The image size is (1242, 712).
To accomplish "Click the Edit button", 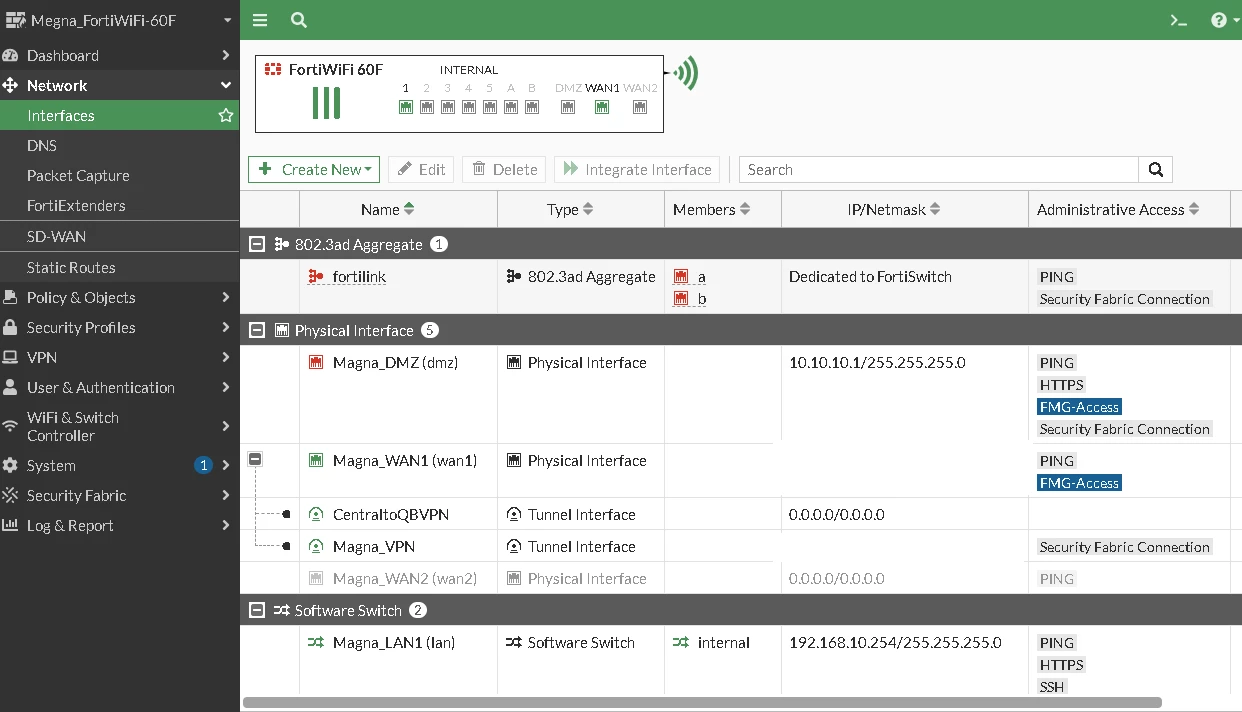I will pyautogui.click(x=421, y=170).
